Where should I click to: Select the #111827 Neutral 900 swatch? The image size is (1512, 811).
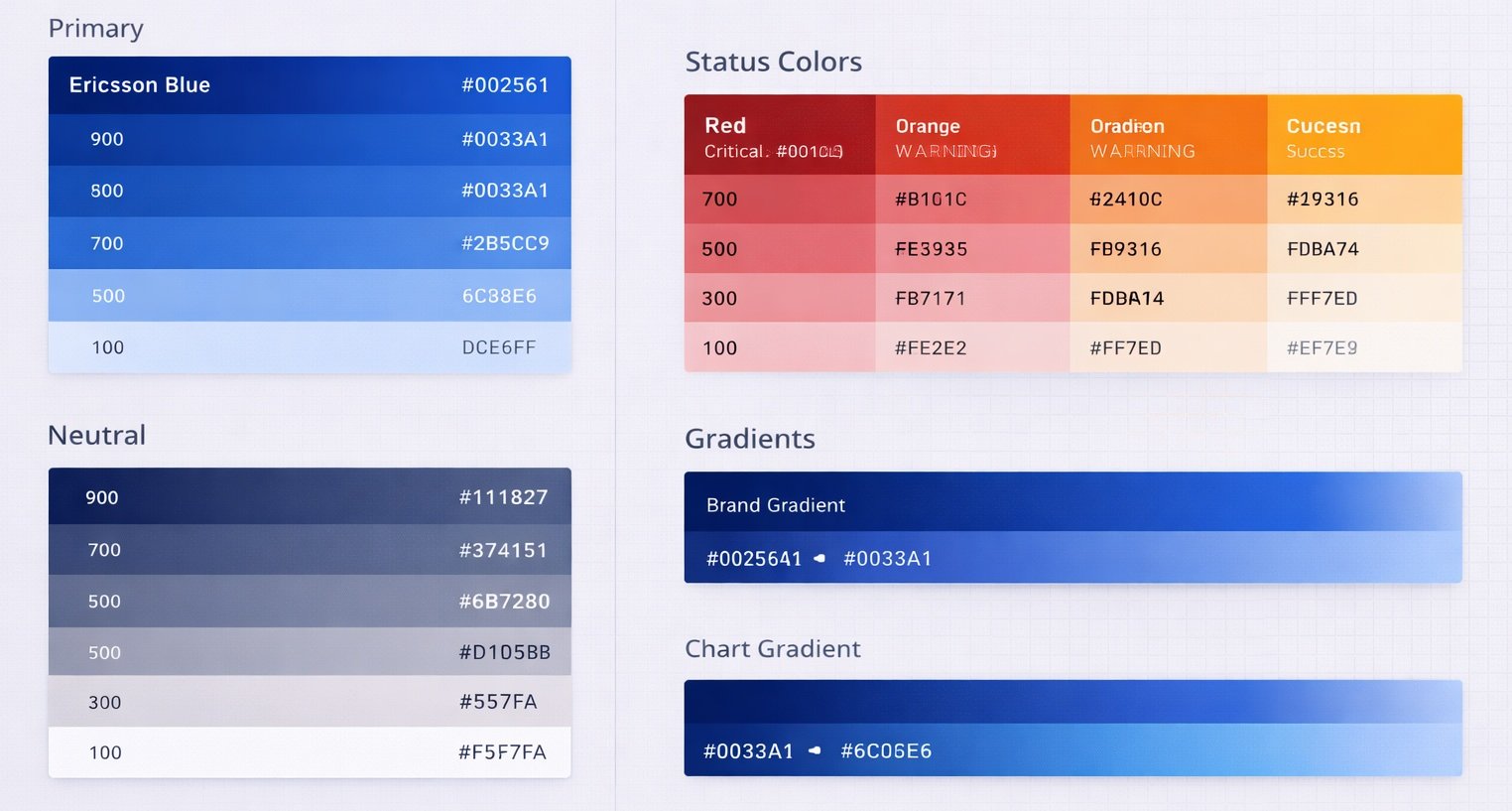tap(310, 496)
